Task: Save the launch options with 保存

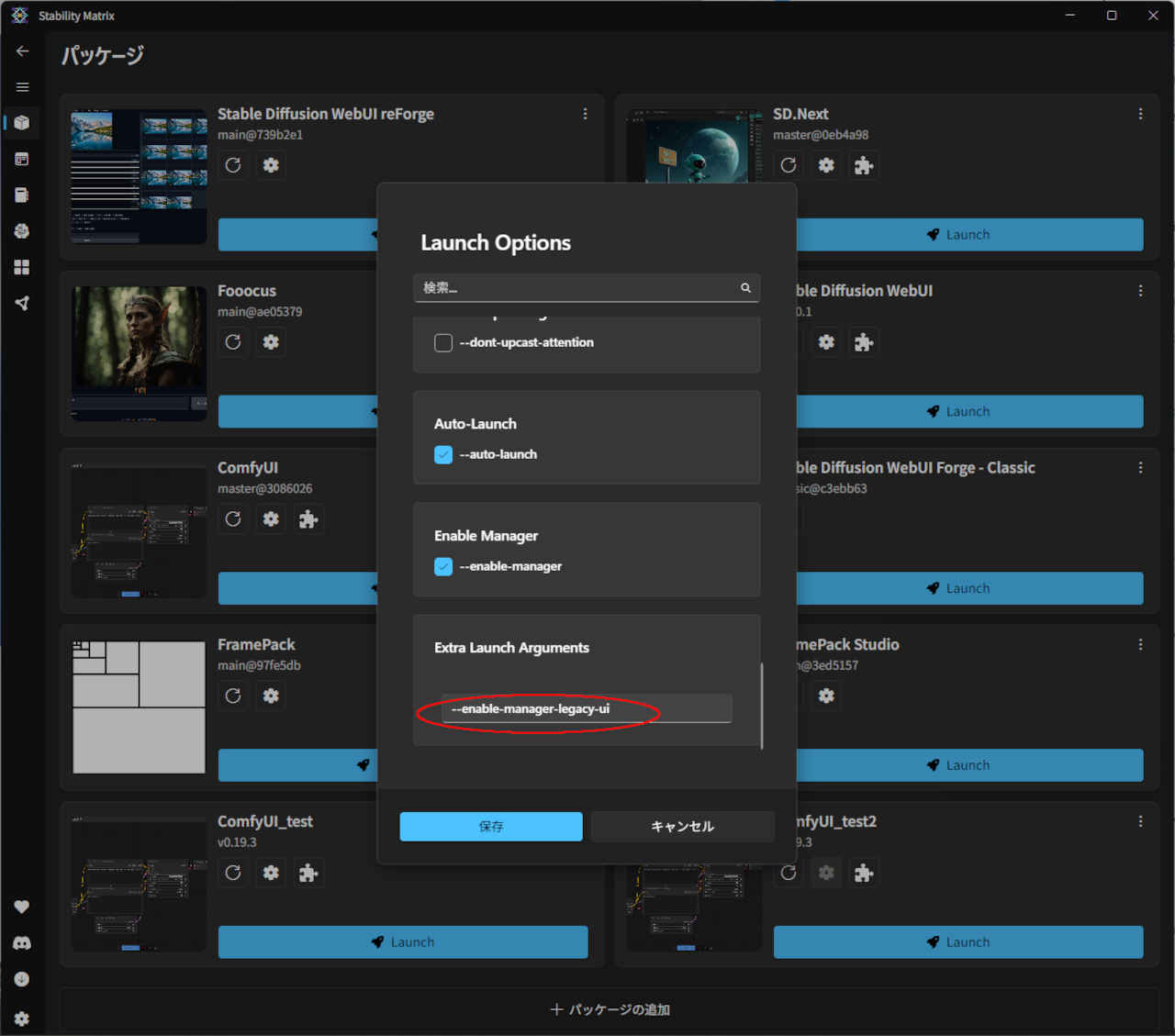Action: tap(491, 827)
